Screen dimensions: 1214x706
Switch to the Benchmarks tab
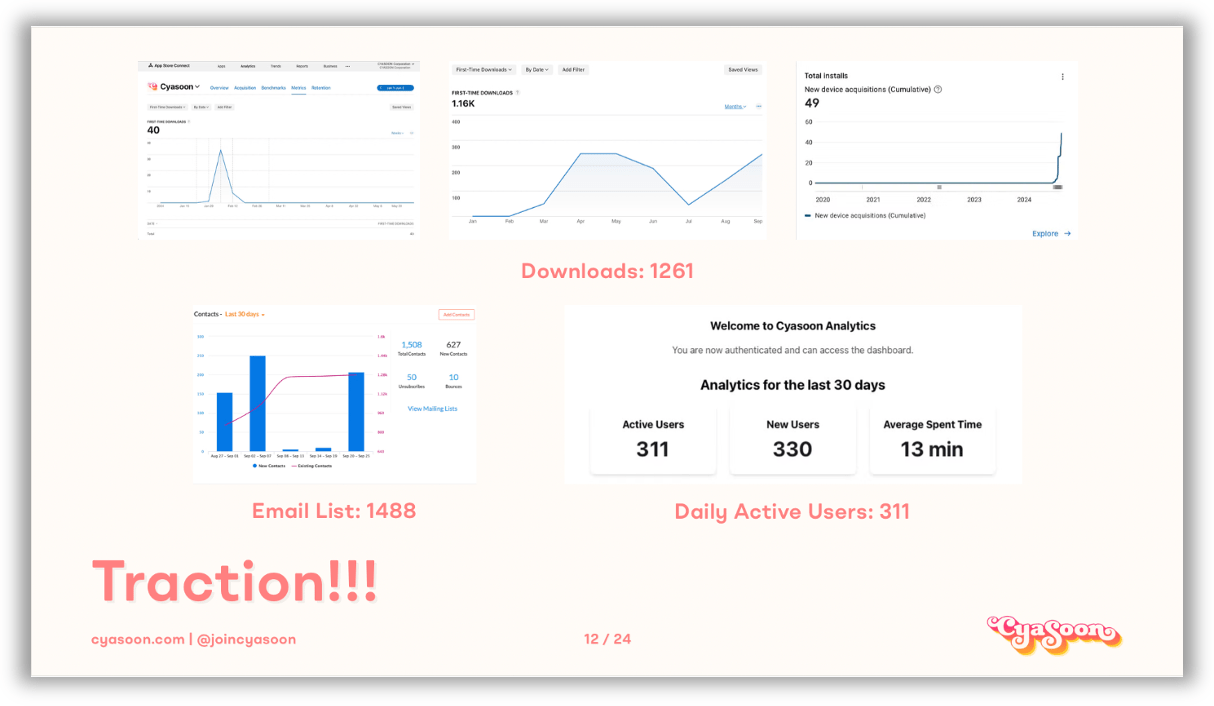click(273, 88)
